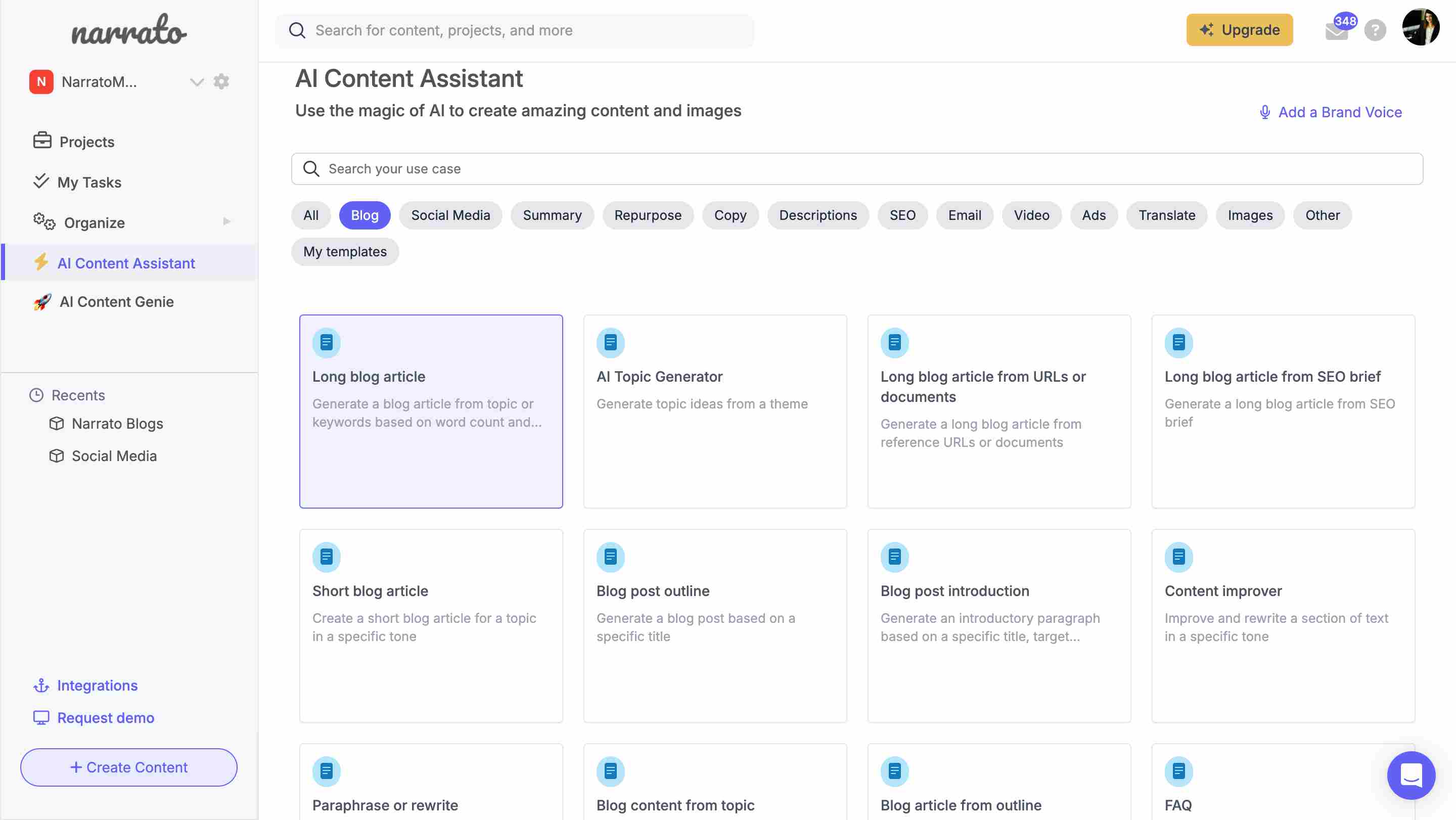Click the Blog post introduction document icon
This screenshot has height=820, width=1456.
pos(895,557)
